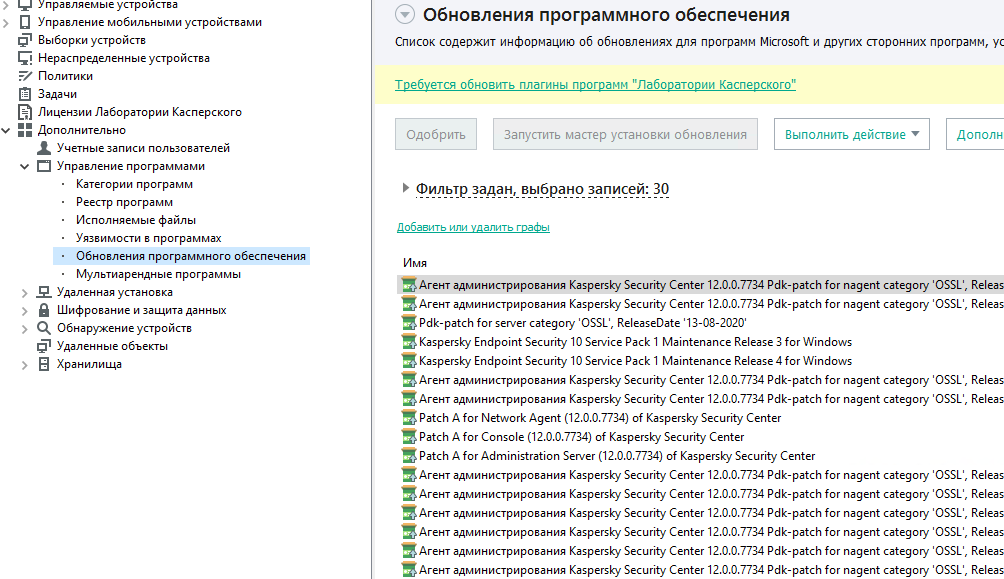1004x579 pixels.
Task: Click the Remote installation icon
Action: pos(44,292)
